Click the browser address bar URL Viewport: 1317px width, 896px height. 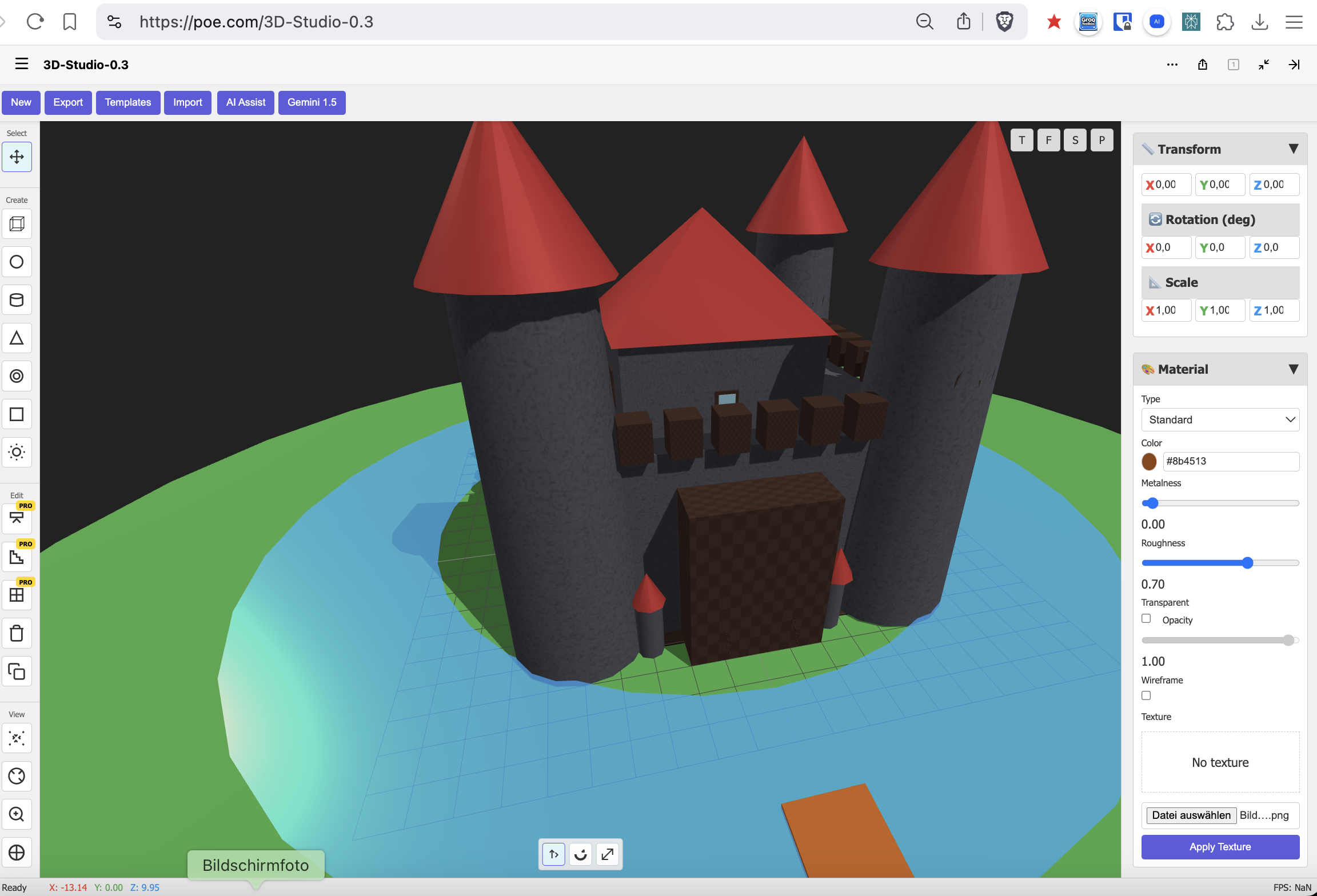point(256,22)
